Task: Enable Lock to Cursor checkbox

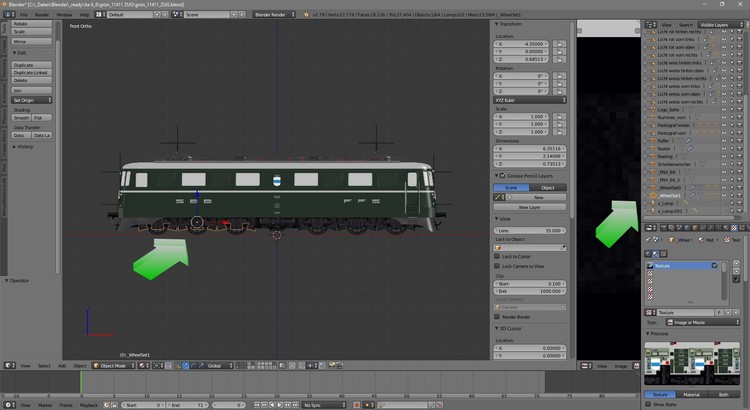Action: [x=497, y=256]
